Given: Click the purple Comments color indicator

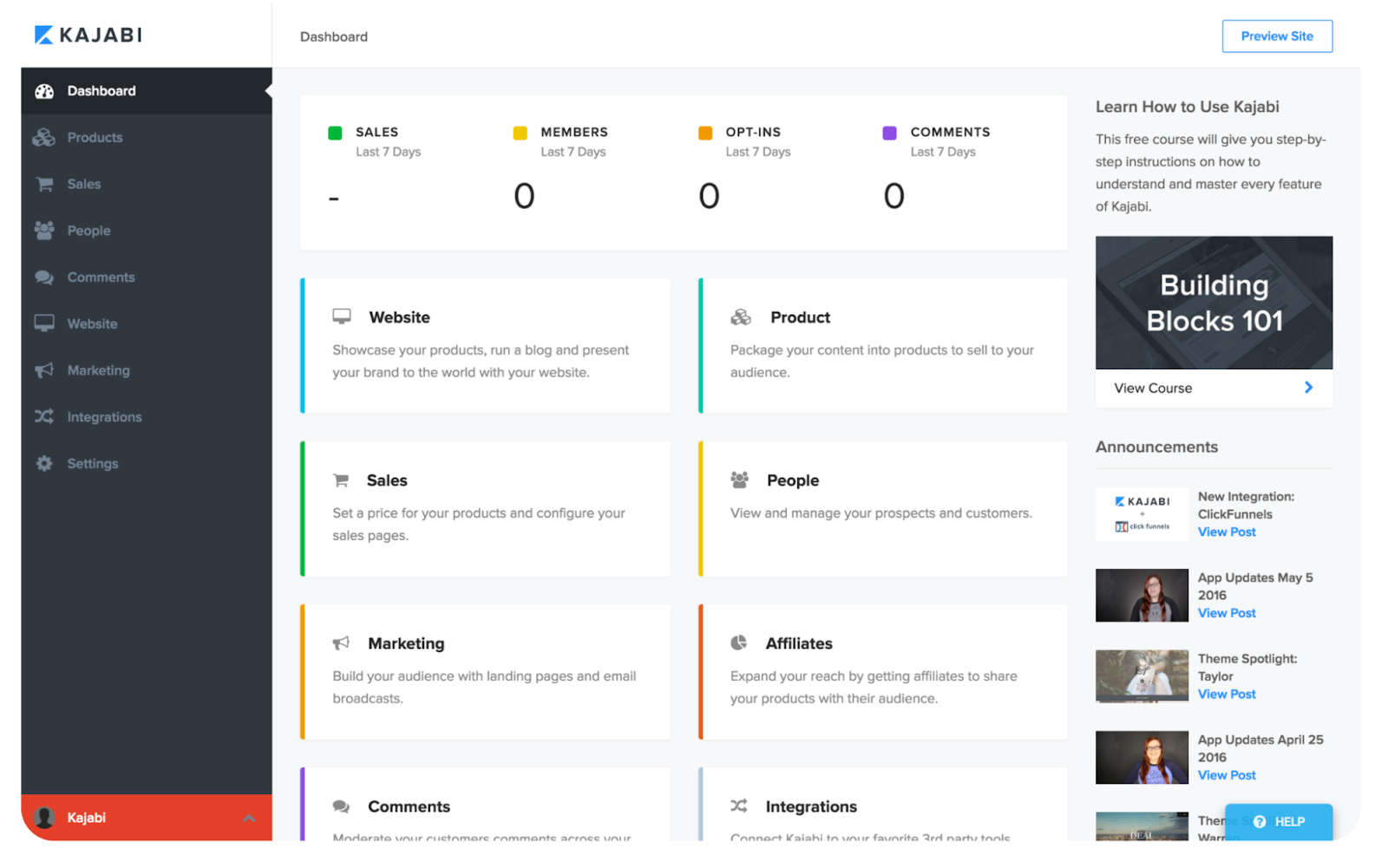Looking at the screenshot, I should 889,133.
